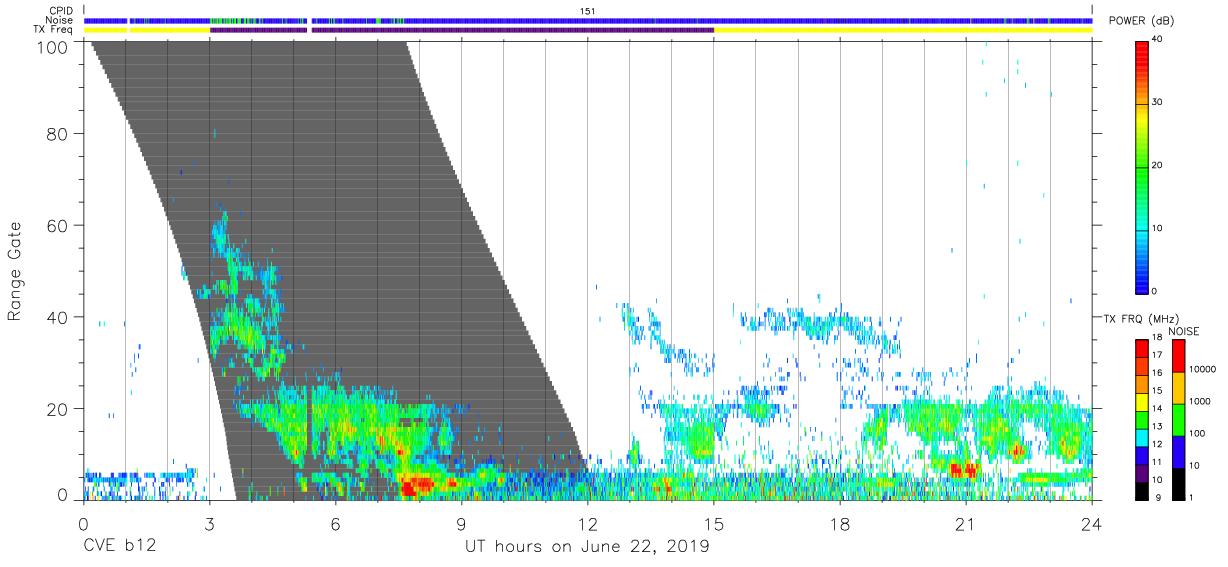Click the 6 tick label on the UT hours axis

point(335,524)
